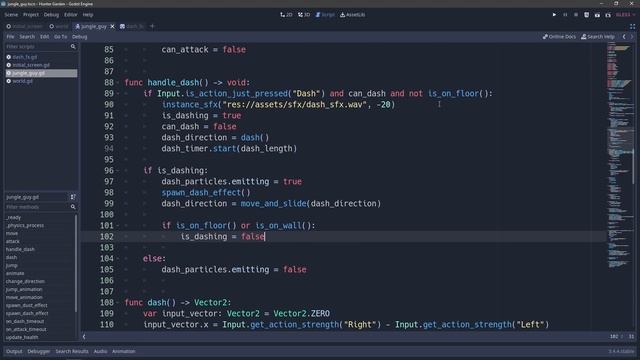Open dash_fx.gd script
The image size is (640, 360).
(24, 57)
